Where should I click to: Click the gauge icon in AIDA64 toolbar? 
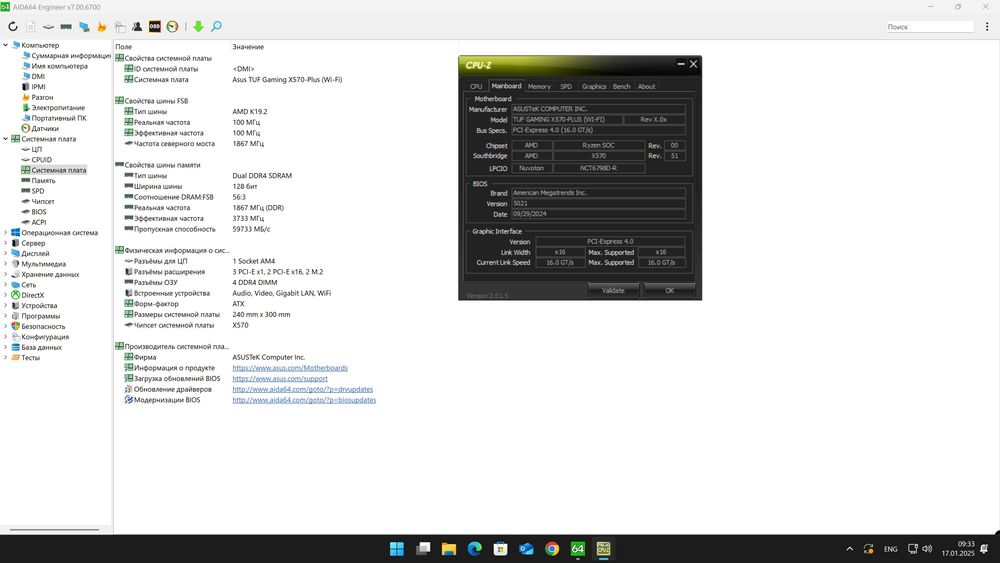point(172,26)
